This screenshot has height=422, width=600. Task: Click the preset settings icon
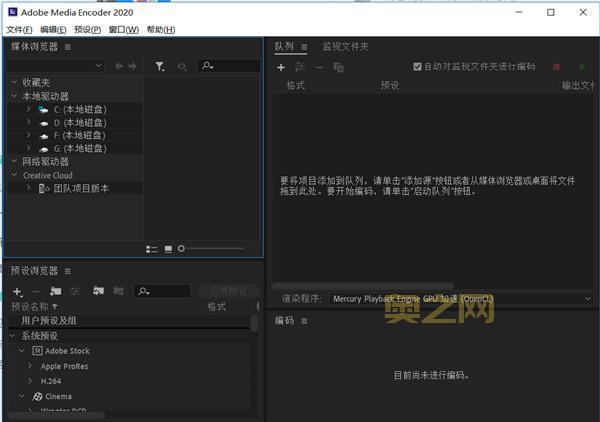coord(75,292)
